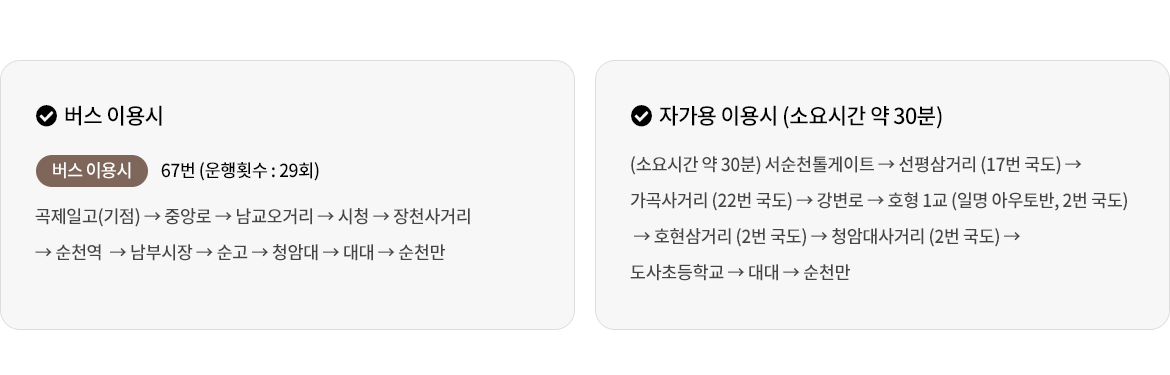Click the 시청 stop name
1170x375 pixels.
(x=353, y=217)
